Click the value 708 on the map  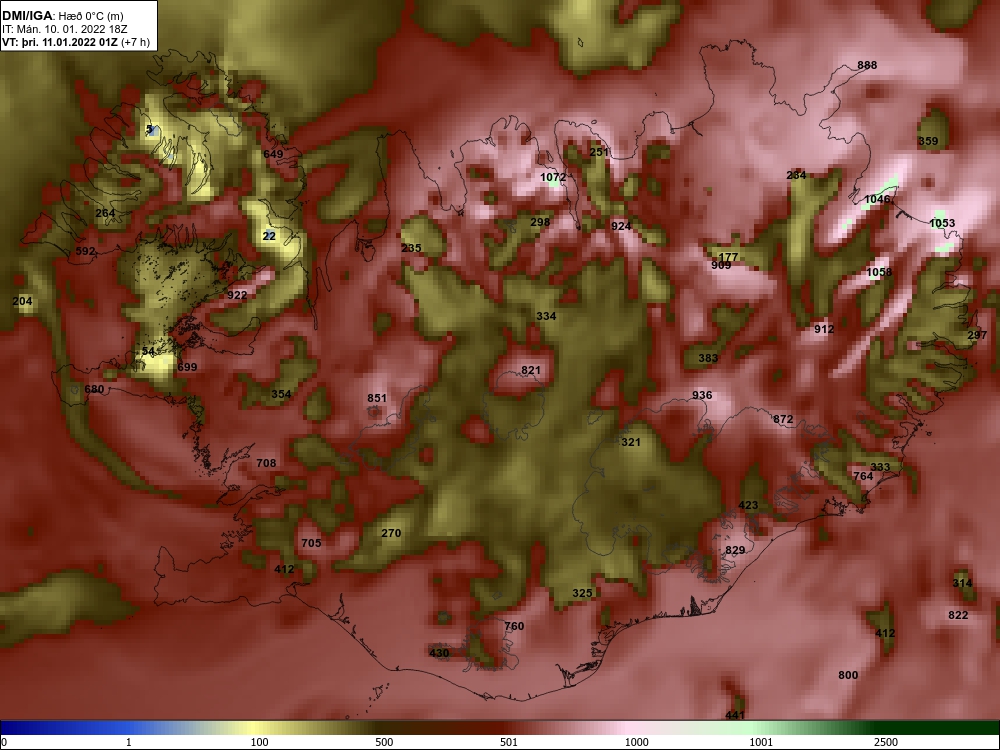coord(266,463)
